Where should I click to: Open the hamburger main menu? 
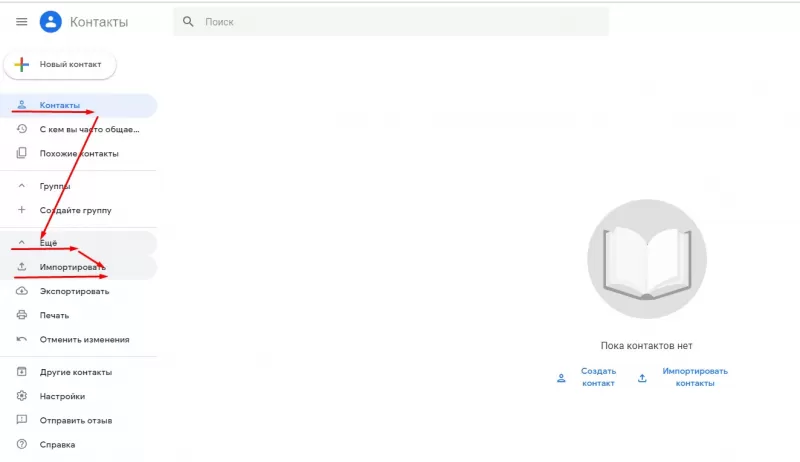coord(21,22)
